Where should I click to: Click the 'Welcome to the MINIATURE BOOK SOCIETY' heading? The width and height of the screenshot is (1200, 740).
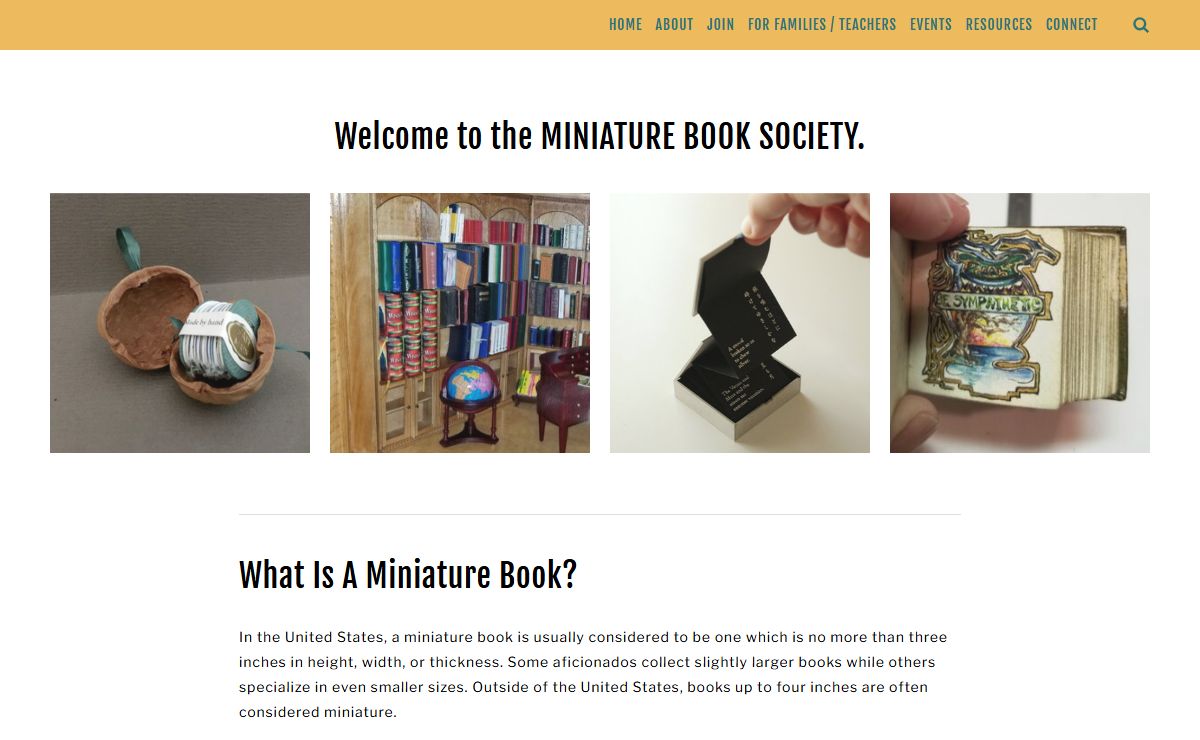click(599, 136)
